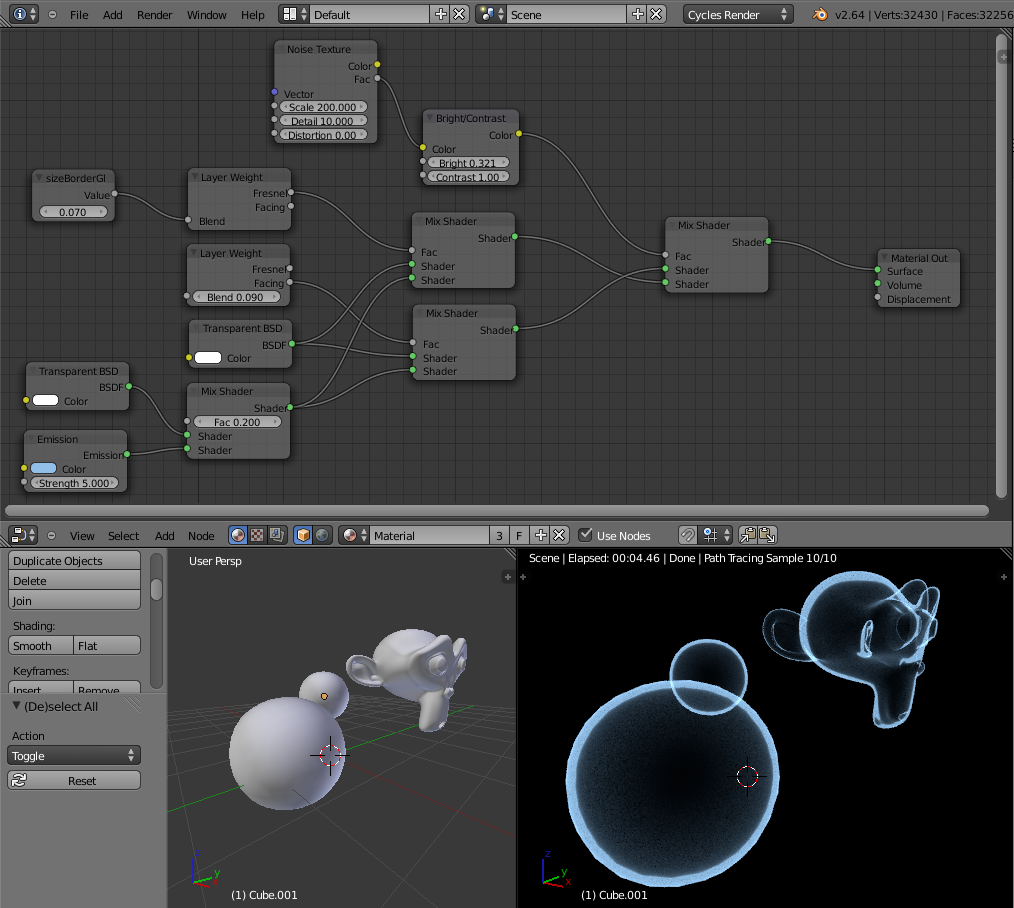Viewport: 1014px width, 908px height.
Task: Click Duplicate Objects button
Action: point(74,561)
